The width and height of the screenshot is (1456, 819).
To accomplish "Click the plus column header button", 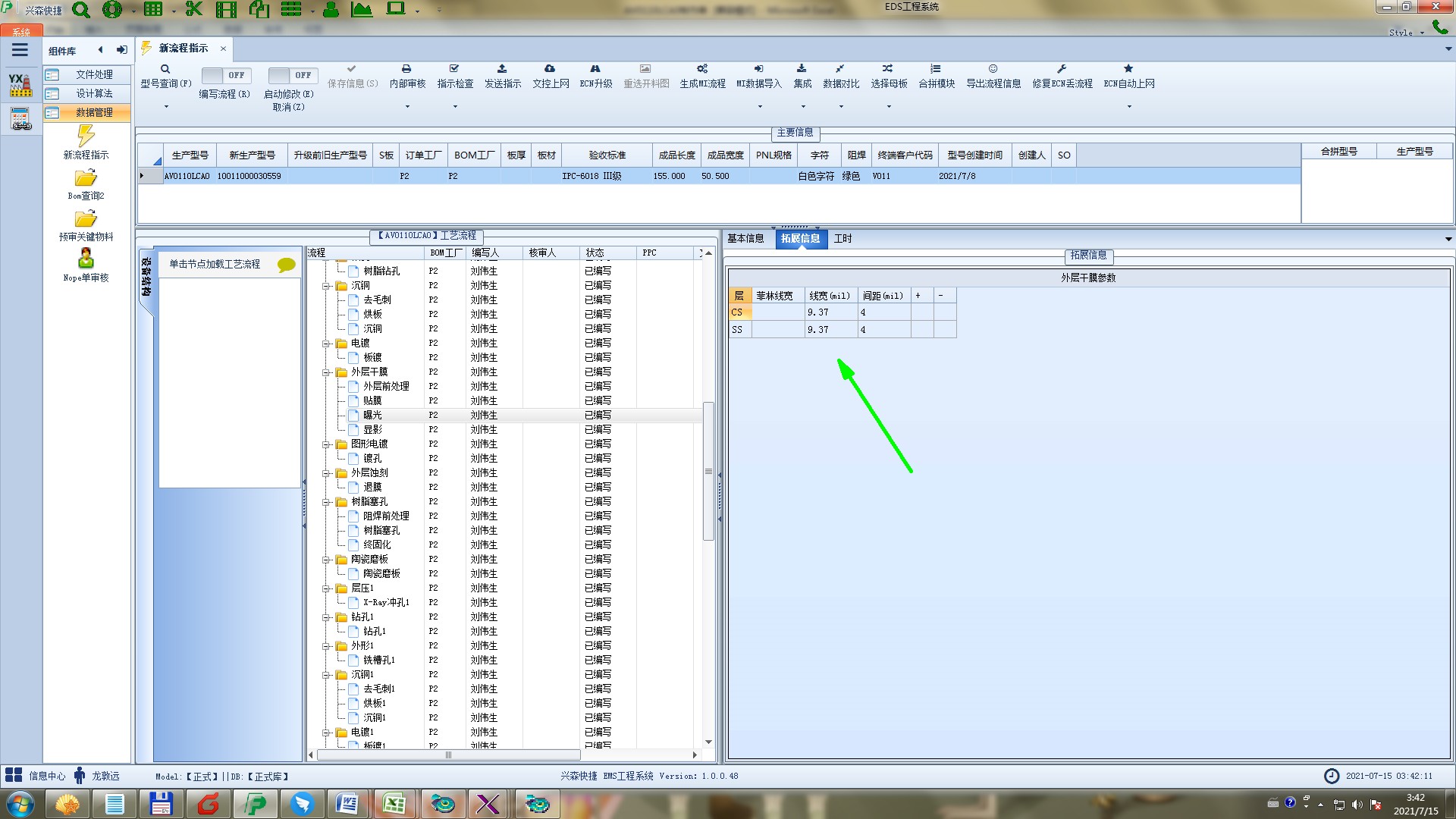I will (918, 296).
